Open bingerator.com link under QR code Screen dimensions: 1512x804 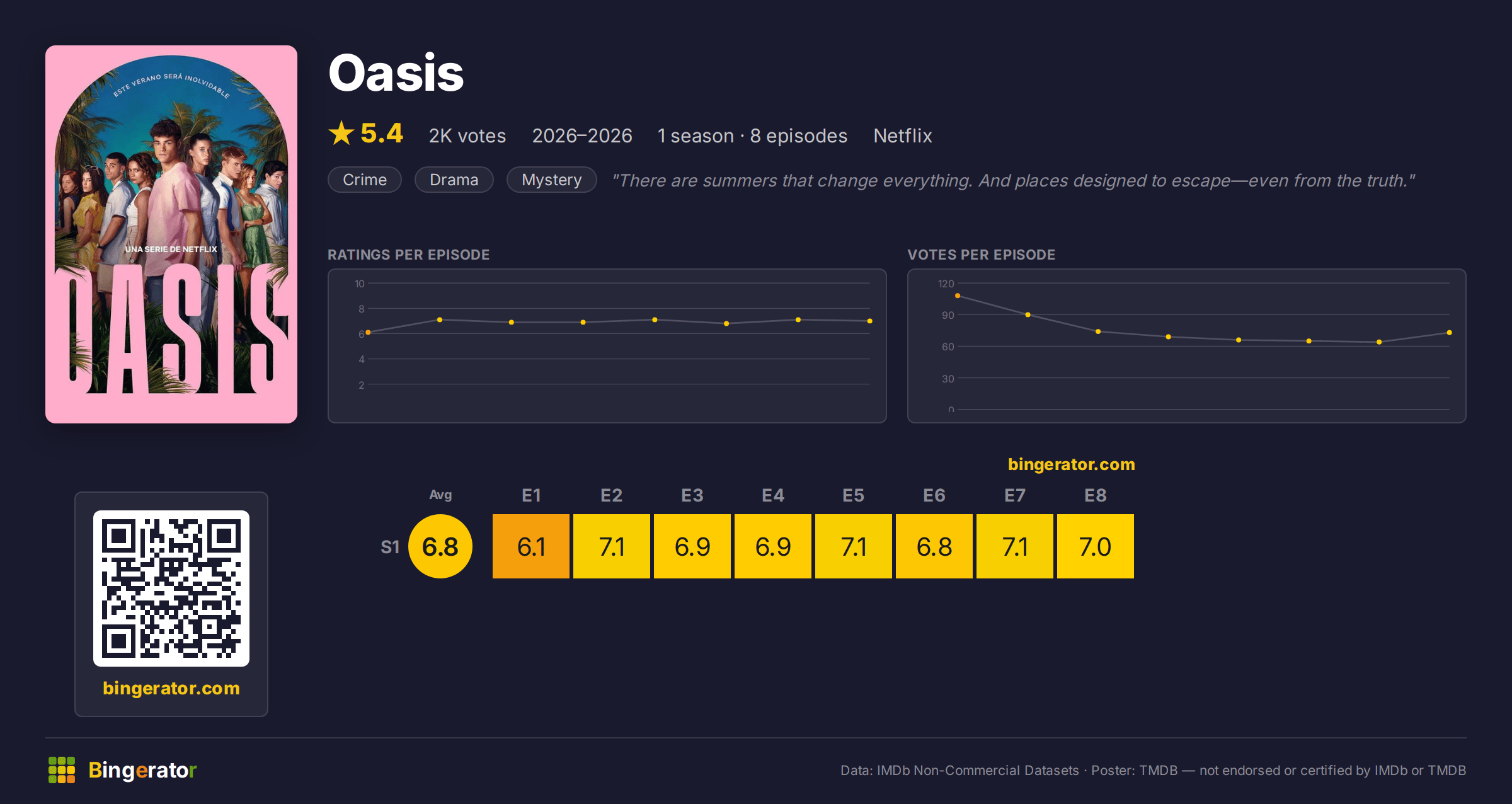click(x=171, y=688)
